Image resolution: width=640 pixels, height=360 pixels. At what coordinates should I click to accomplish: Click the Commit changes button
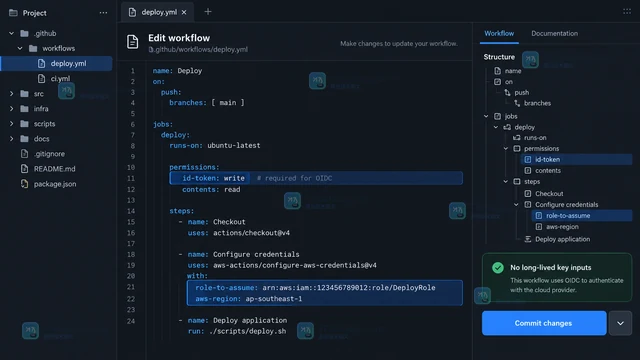pyautogui.click(x=544, y=323)
